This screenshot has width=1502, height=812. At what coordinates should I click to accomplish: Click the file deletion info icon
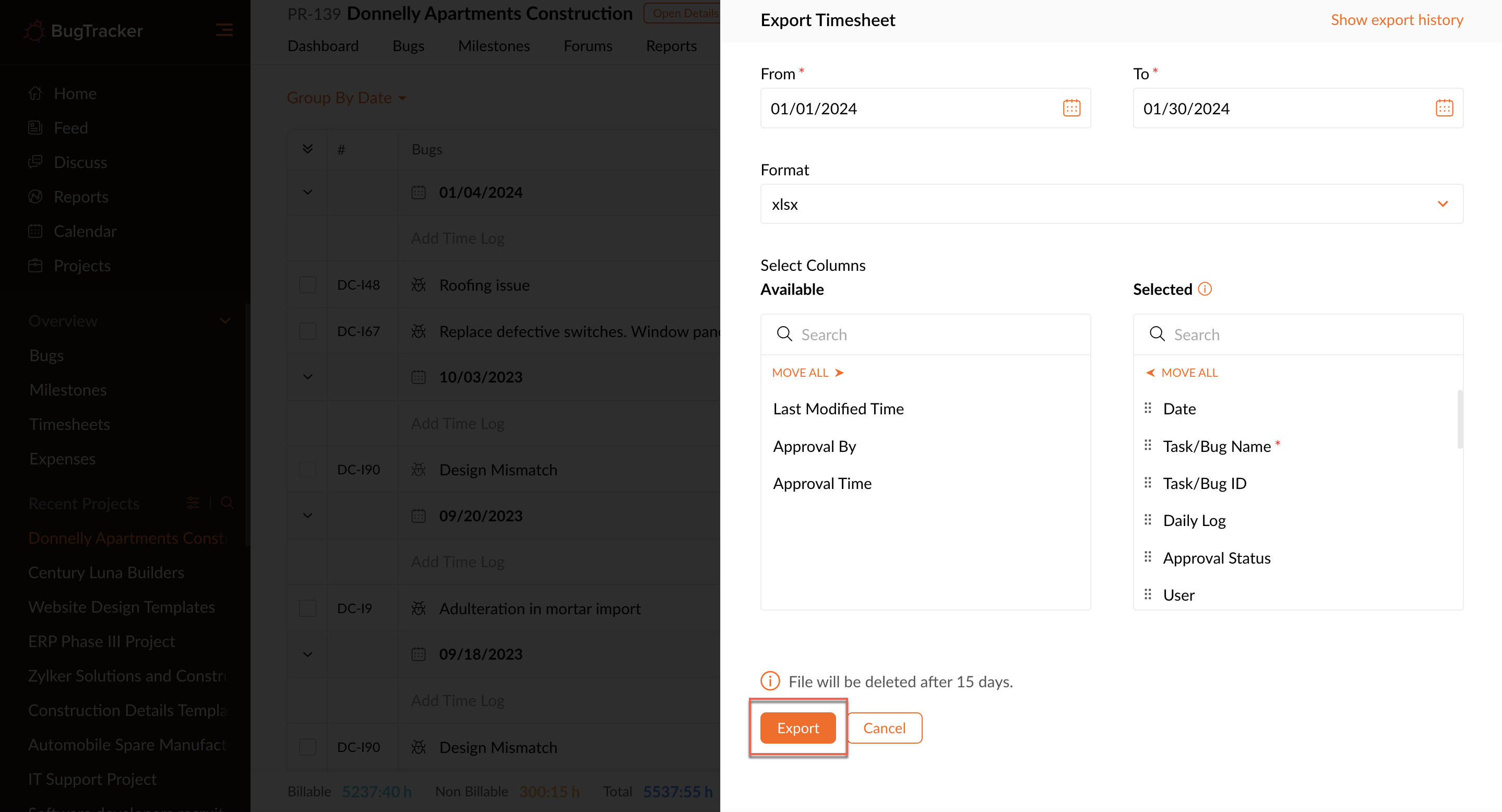coord(770,681)
